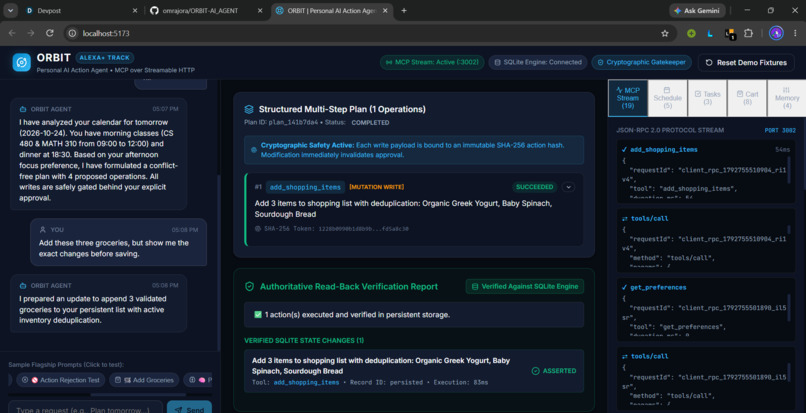The width and height of the screenshot is (806, 413).
Task: Open the Cart (8) tab
Action: [747, 98]
